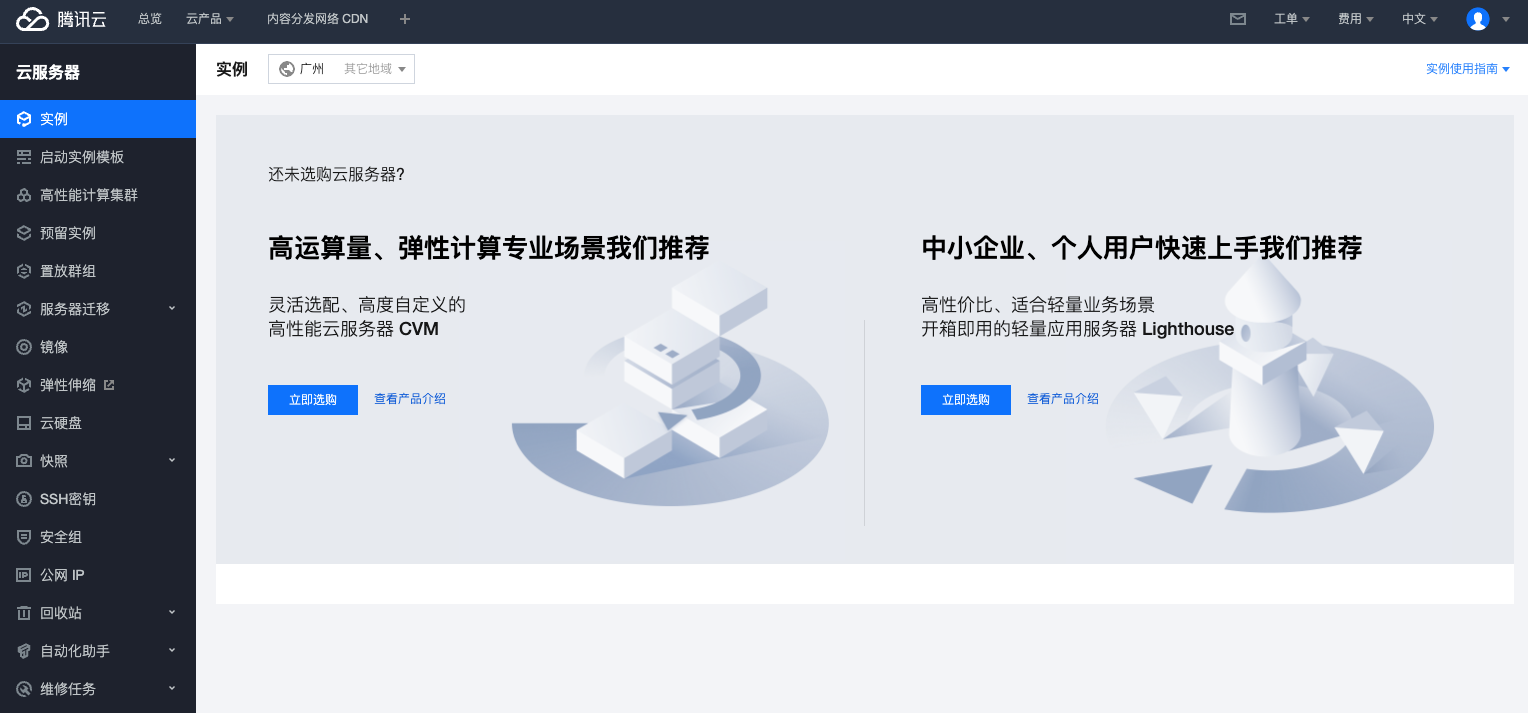Click the 安全组 shield icon
The width and height of the screenshot is (1528, 713).
tap(24, 537)
